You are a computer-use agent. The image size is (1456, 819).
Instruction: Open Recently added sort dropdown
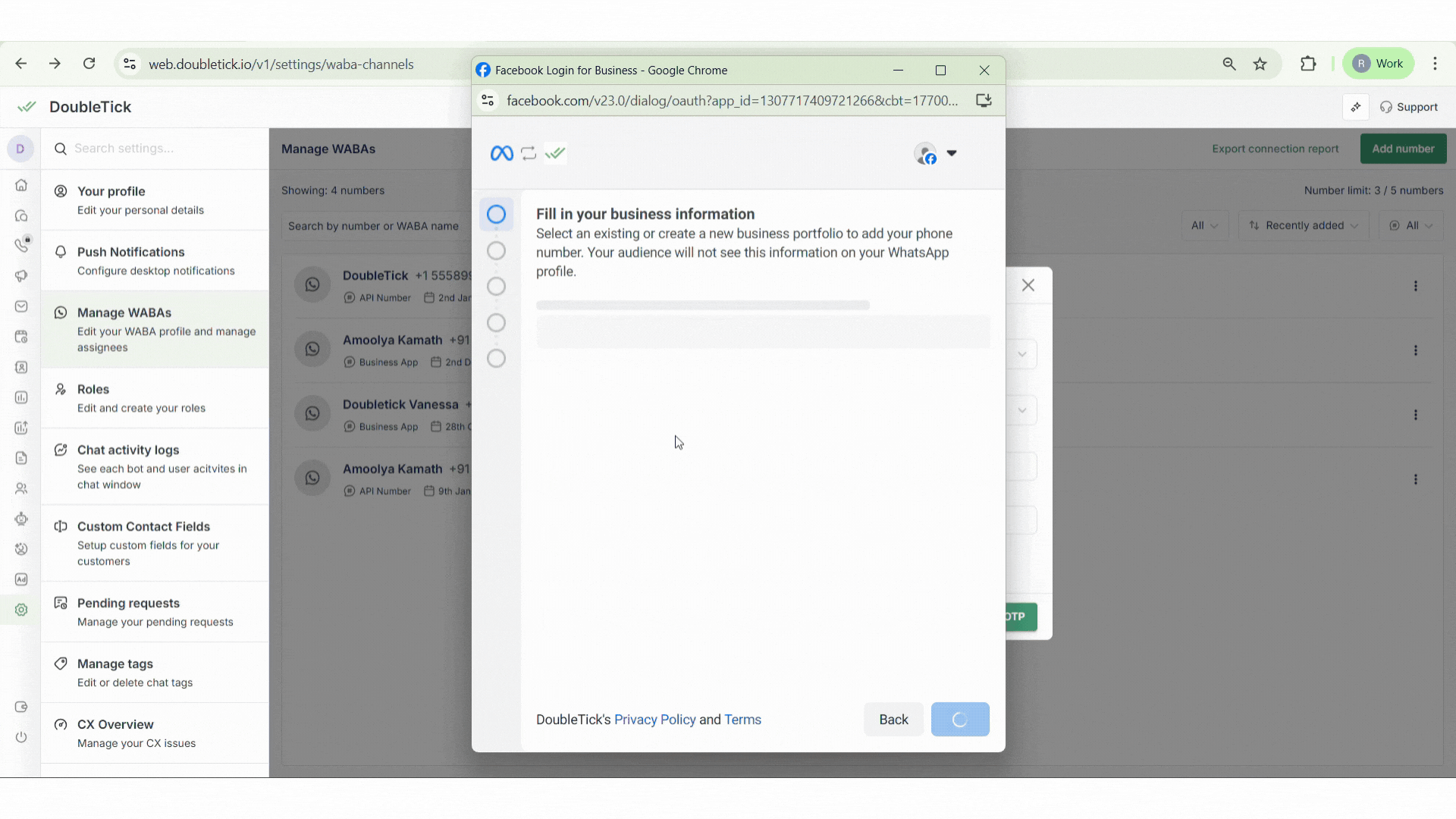(x=1304, y=225)
